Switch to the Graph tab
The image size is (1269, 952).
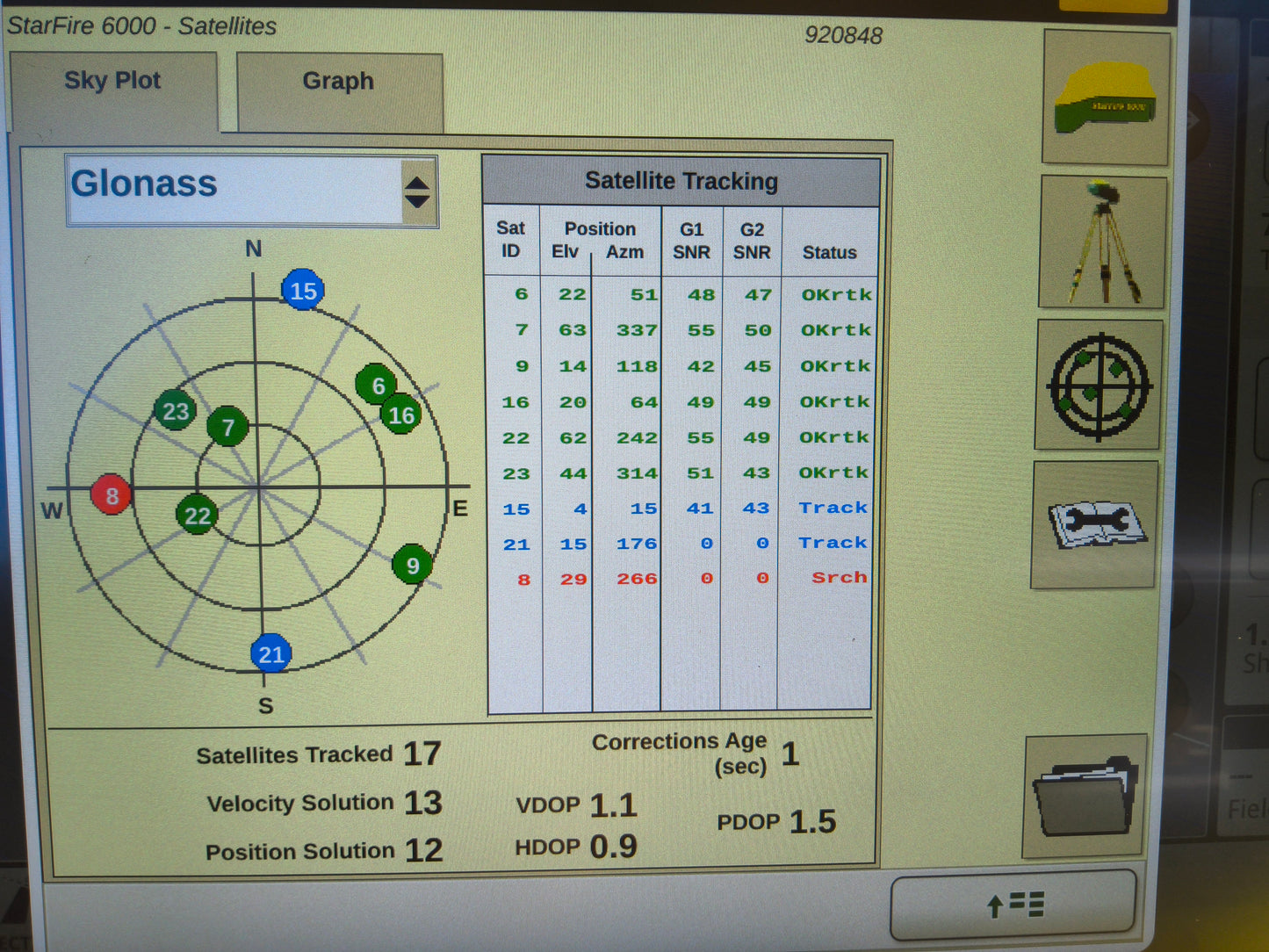(339, 91)
